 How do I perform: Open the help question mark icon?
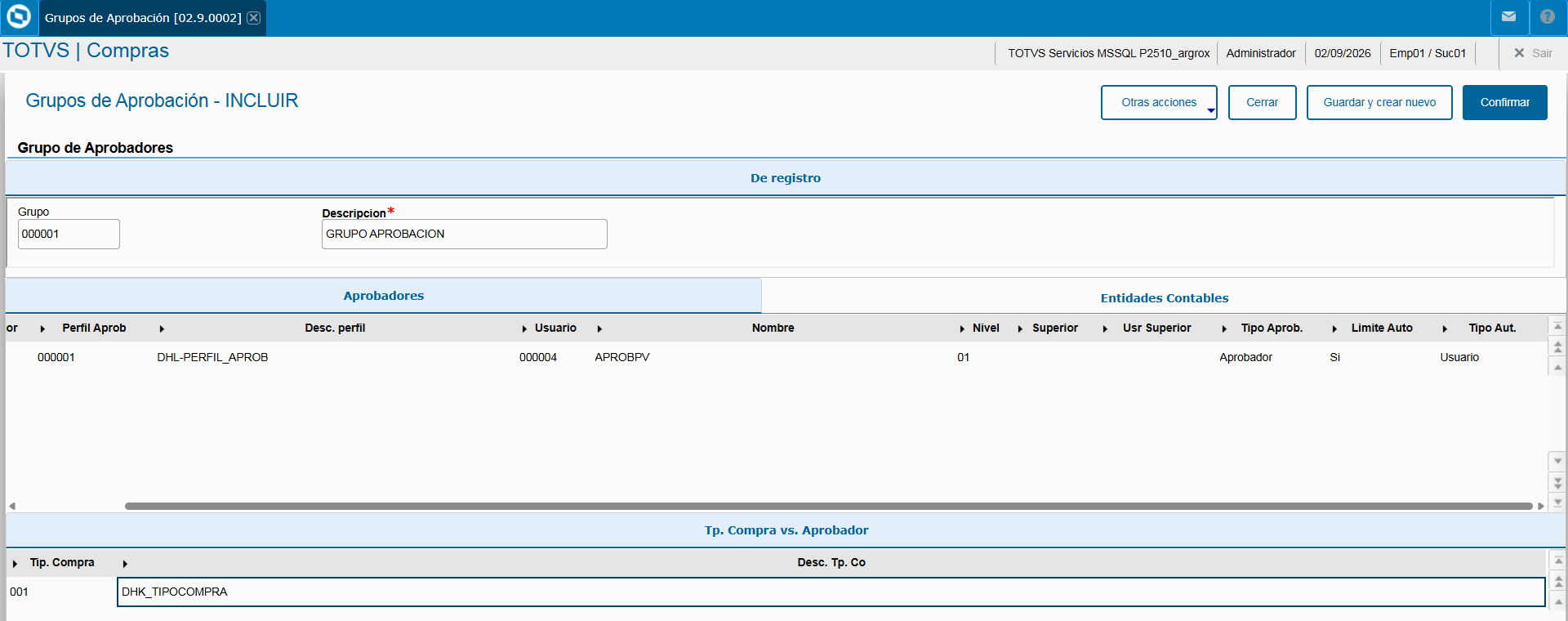(1547, 16)
